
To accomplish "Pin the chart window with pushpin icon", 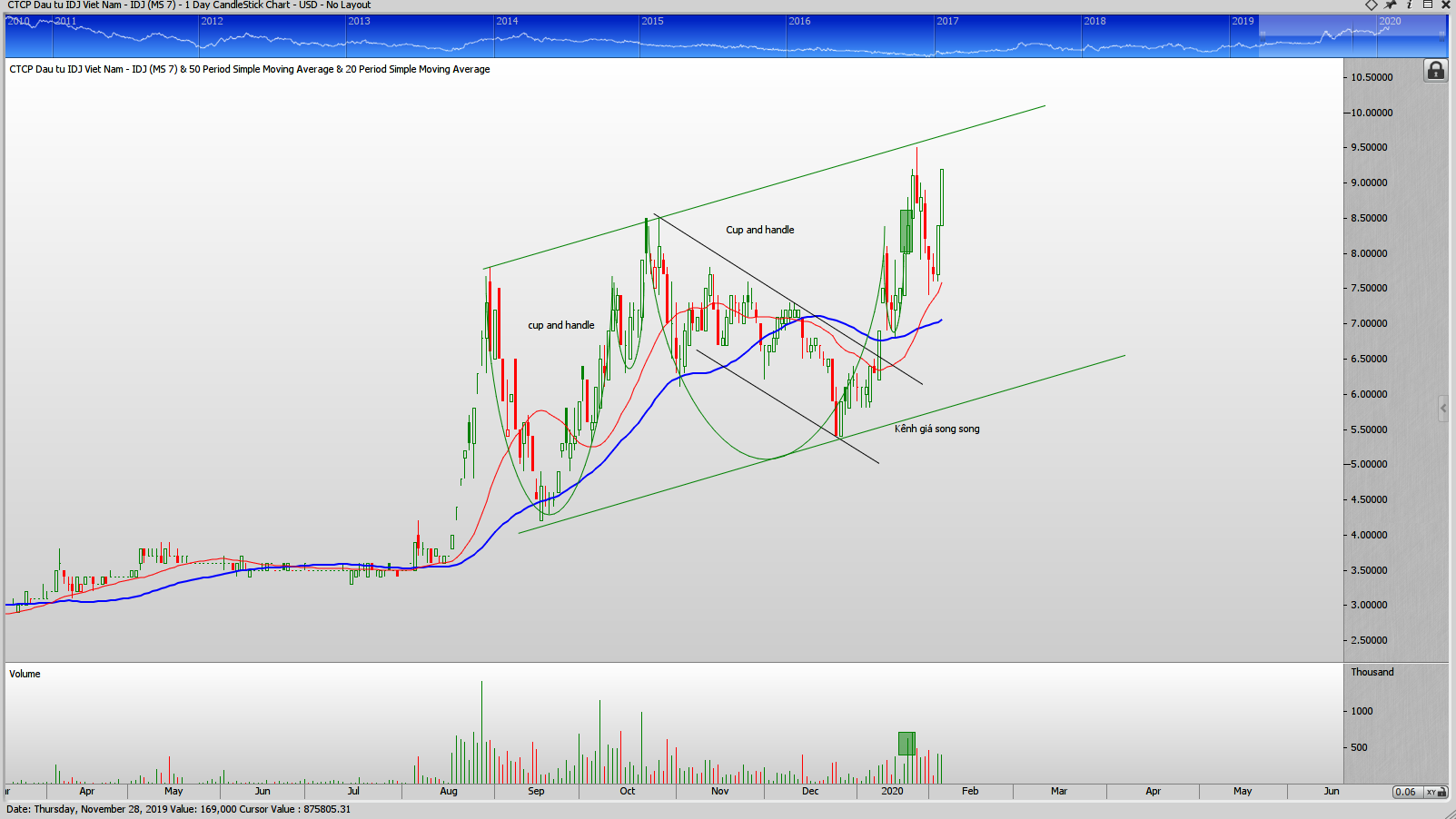I will point(1391,5).
